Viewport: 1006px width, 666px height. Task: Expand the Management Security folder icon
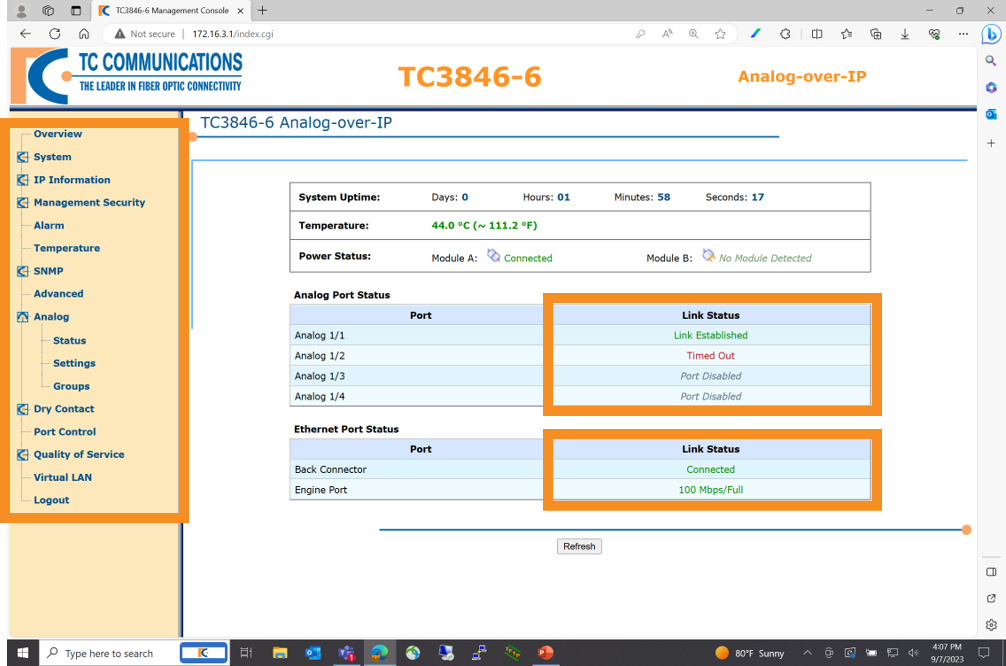point(22,202)
